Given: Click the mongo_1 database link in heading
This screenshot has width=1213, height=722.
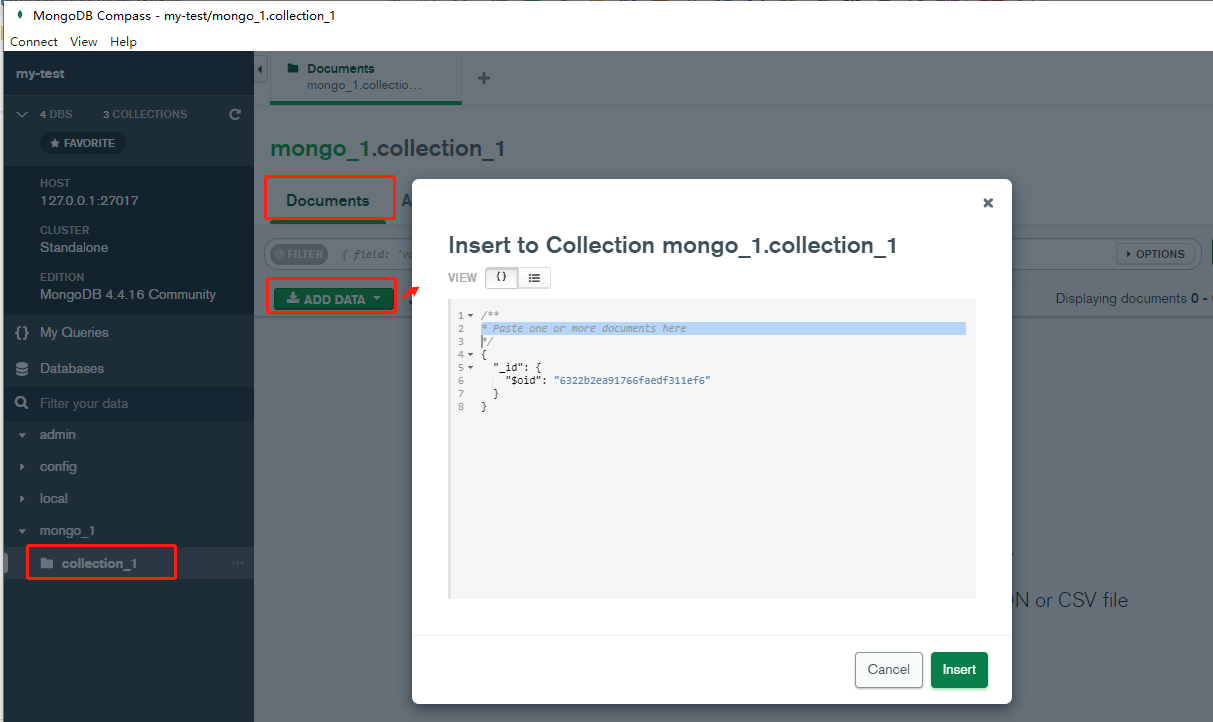Looking at the screenshot, I should click(318, 149).
